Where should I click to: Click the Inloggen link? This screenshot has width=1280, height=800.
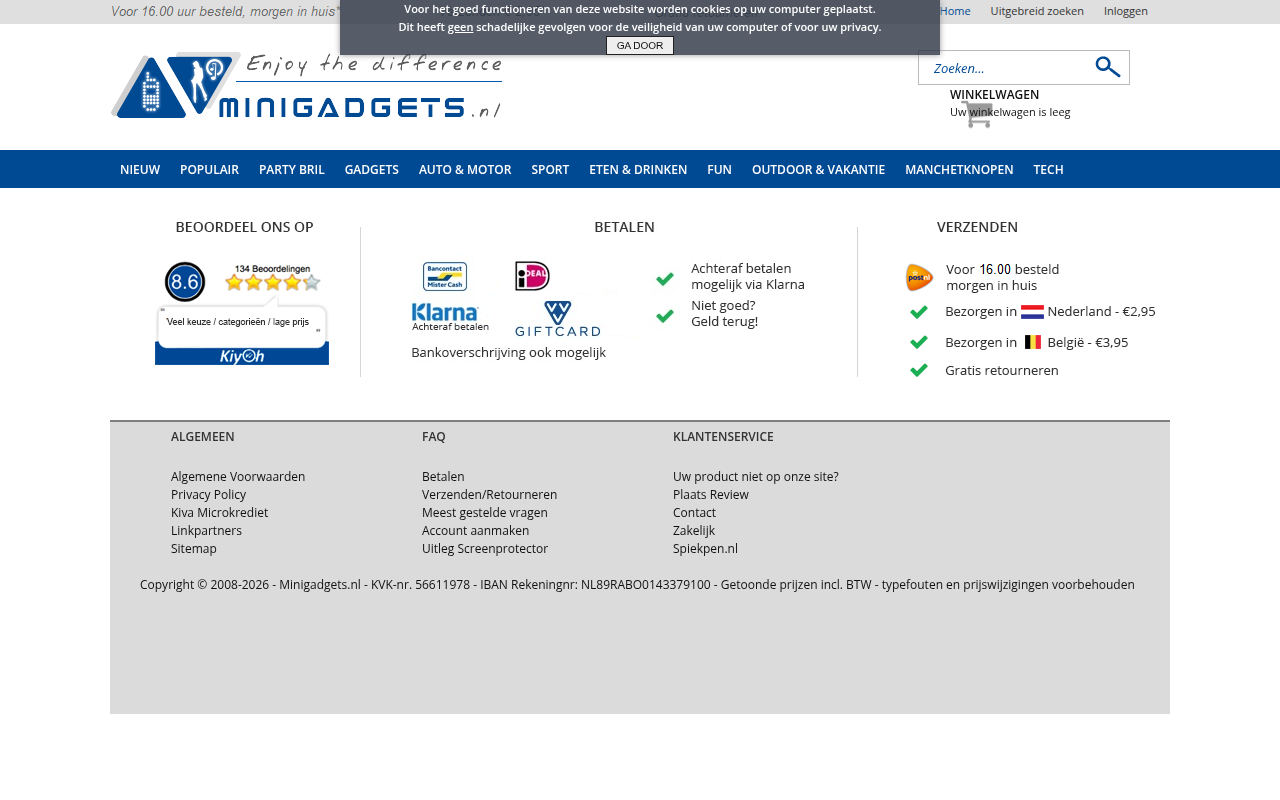1126,11
